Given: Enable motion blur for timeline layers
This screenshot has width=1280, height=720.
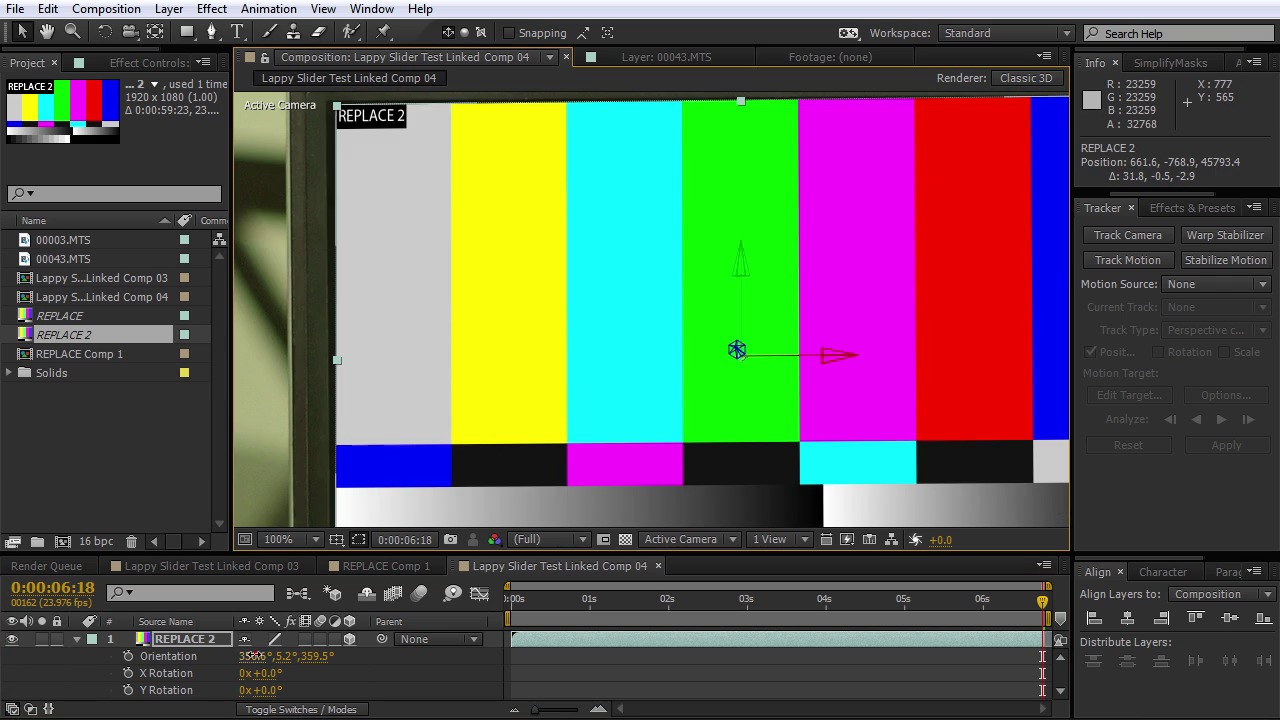Looking at the screenshot, I should click(419, 593).
